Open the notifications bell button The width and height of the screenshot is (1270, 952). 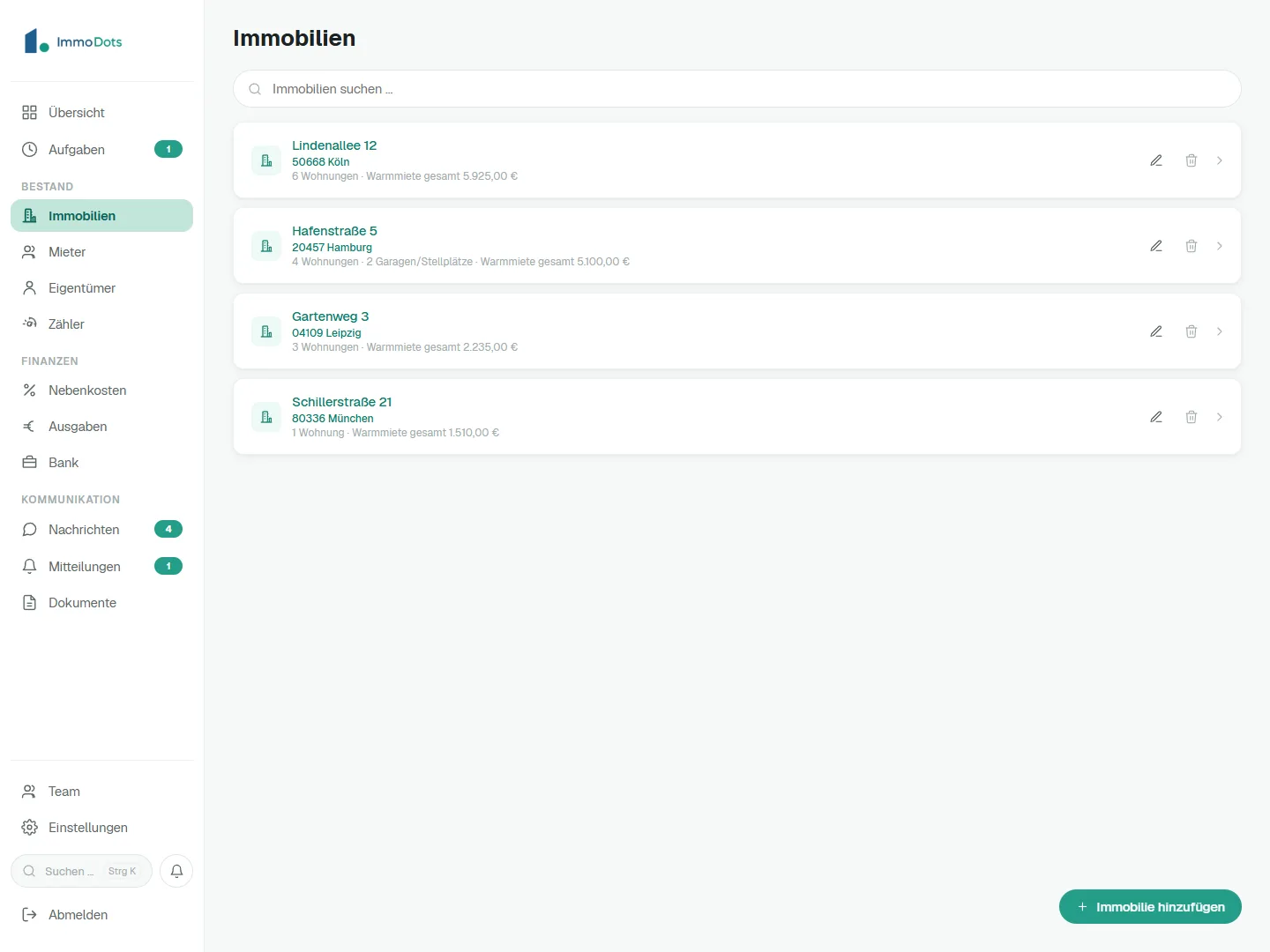pyautogui.click(x=176, y=871)
